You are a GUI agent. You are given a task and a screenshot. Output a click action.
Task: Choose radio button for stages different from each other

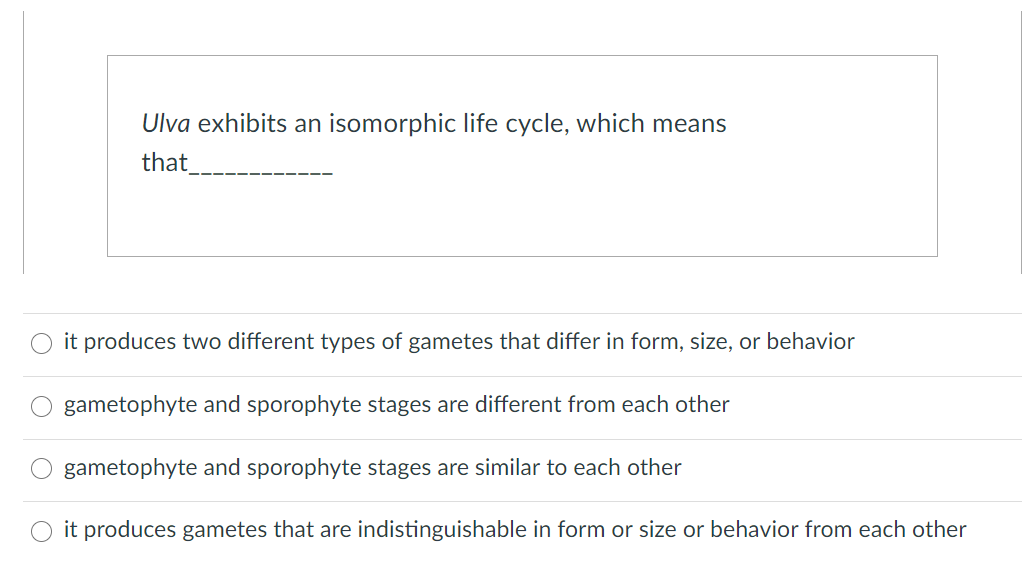[42, 406]
